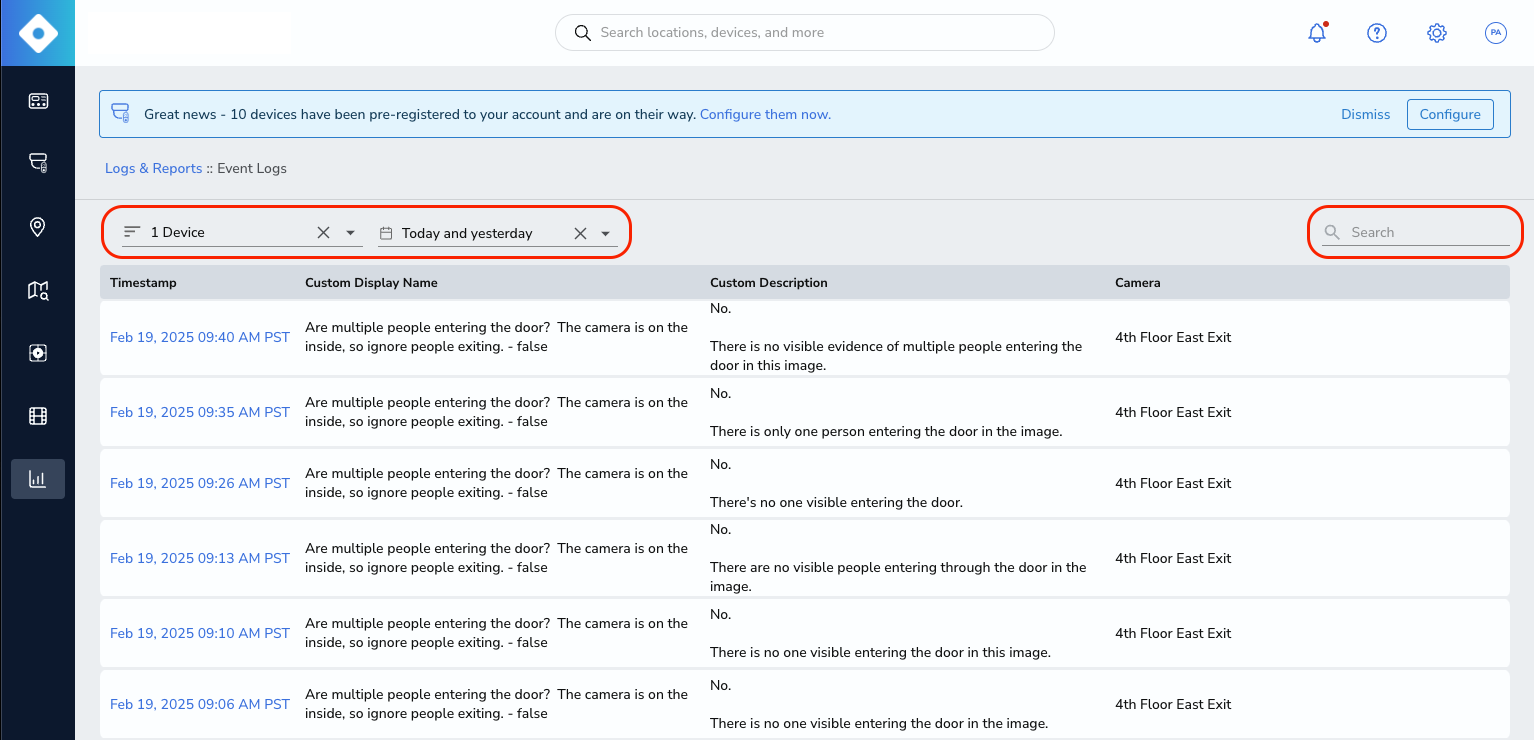Open the 1 Device filter field

(x=240, y=232)
